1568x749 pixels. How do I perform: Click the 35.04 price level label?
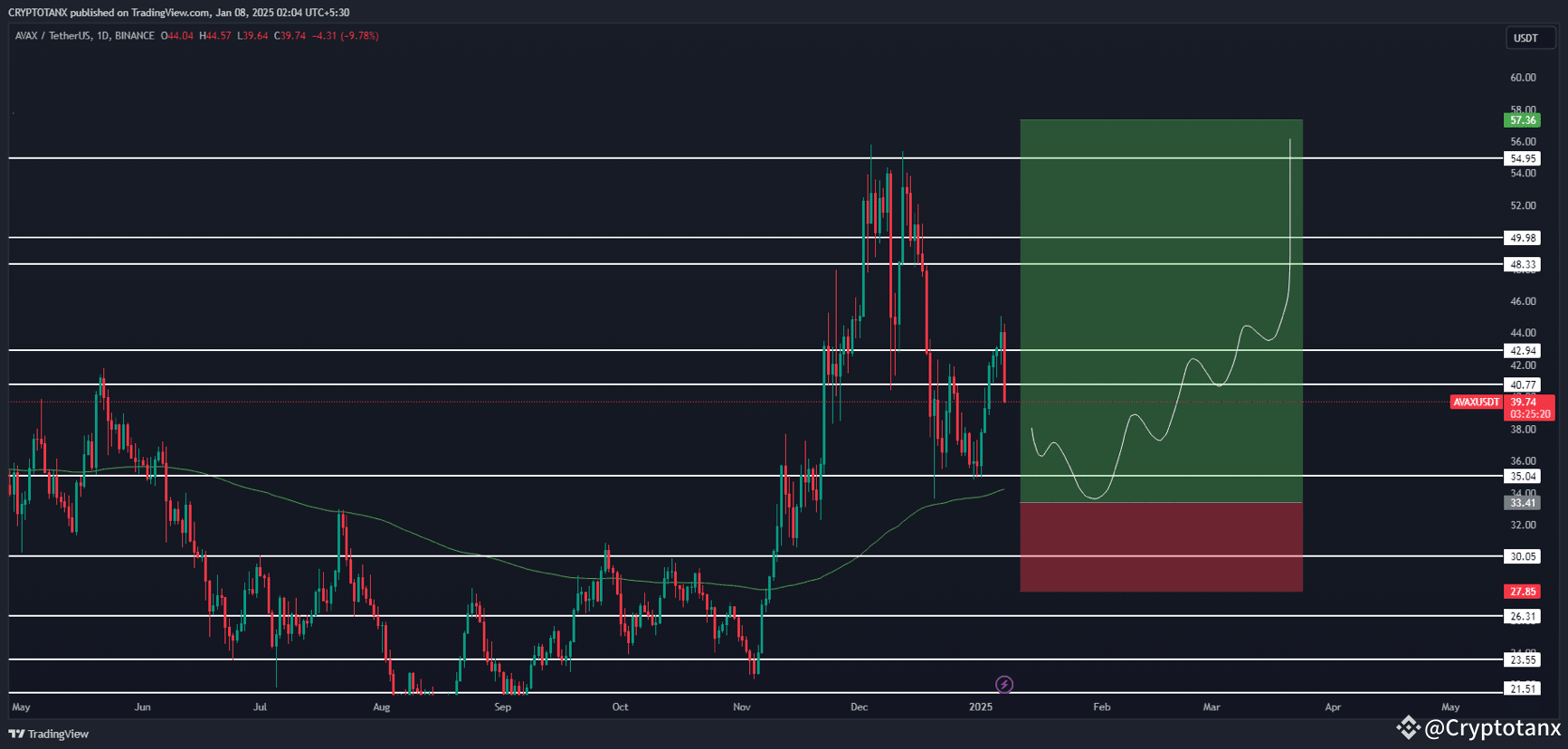1523,476
